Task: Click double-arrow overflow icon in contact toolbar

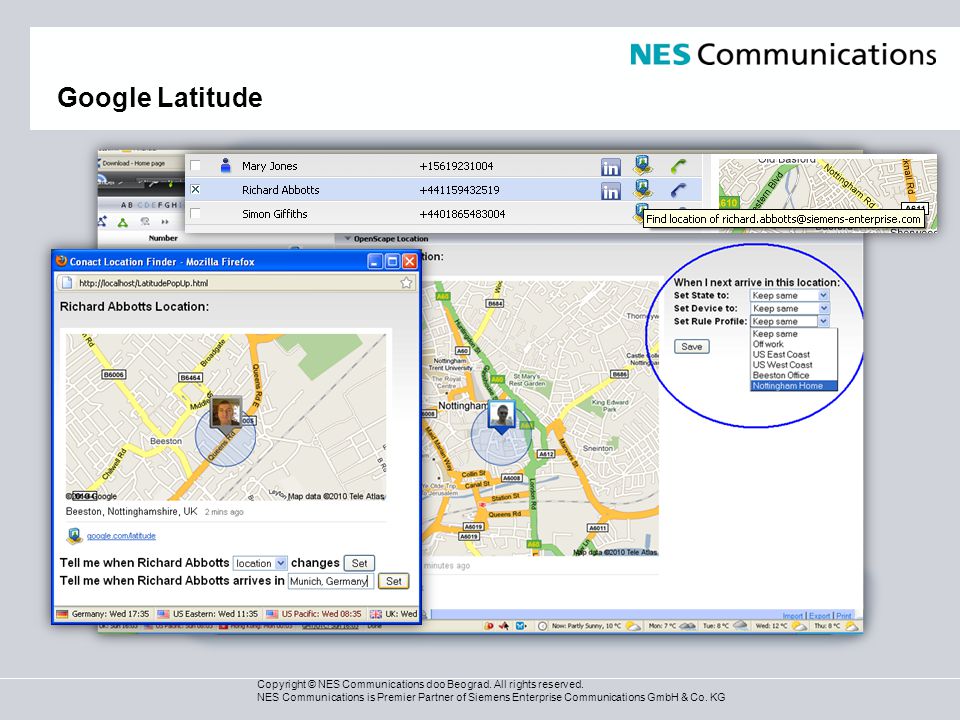Action: tap(165, 222)
